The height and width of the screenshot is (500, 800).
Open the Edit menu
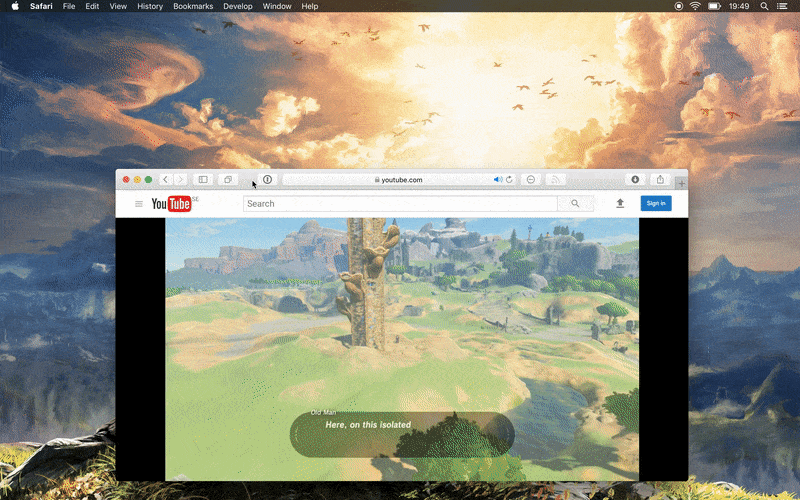coord(92,6)
